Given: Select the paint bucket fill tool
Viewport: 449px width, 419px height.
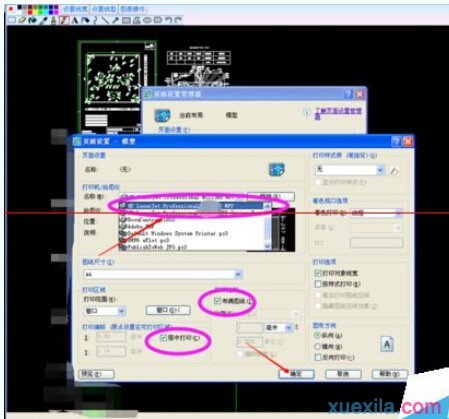Looking at the screenshot, I should (x=32, y=20).
